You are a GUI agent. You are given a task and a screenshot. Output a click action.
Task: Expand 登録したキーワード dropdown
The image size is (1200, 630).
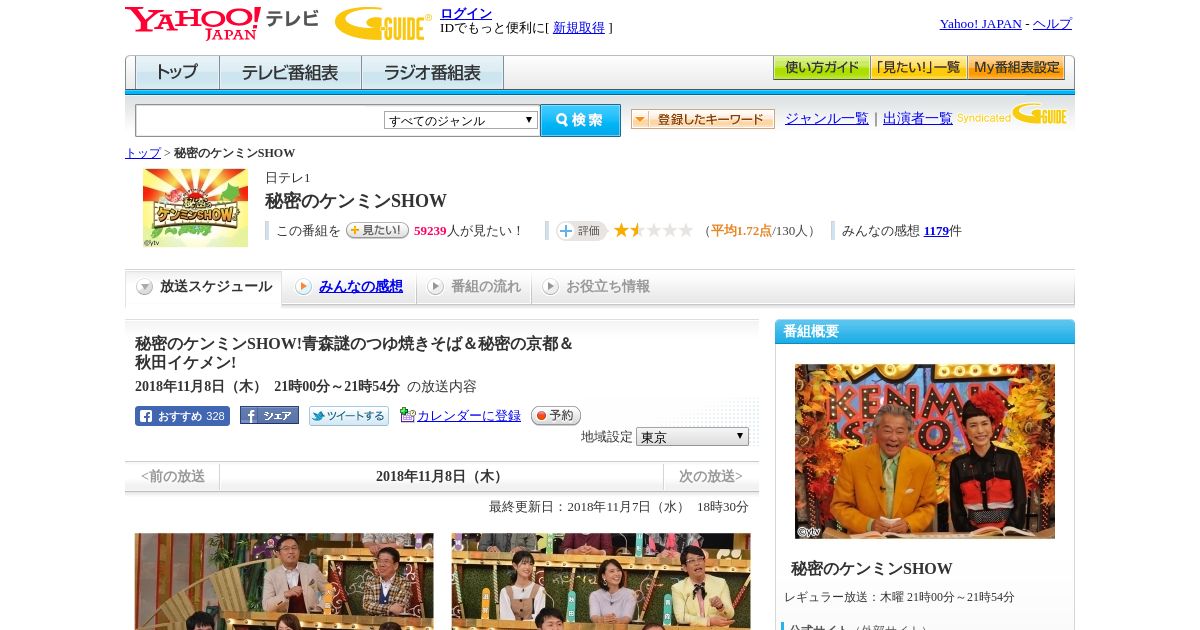[703, 119]
